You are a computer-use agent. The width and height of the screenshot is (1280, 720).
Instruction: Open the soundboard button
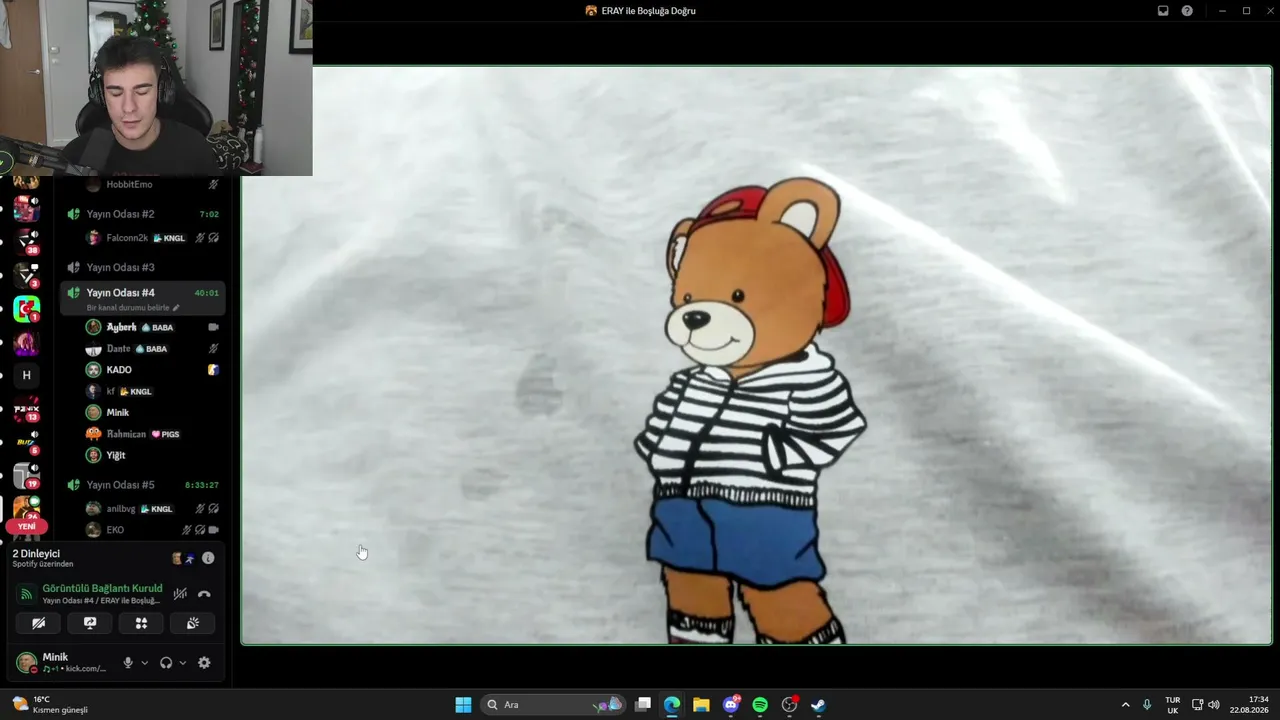[x=193, y=623]
